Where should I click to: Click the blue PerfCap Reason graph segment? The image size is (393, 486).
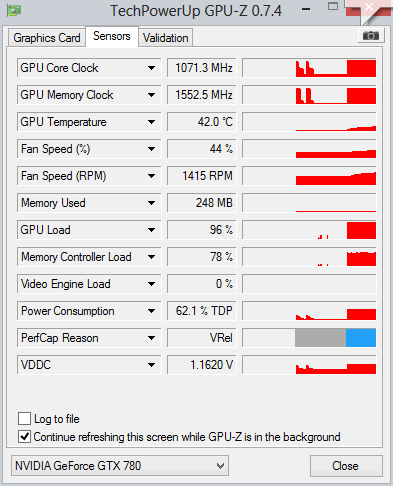pyautogui.click(x=361, y=338)
